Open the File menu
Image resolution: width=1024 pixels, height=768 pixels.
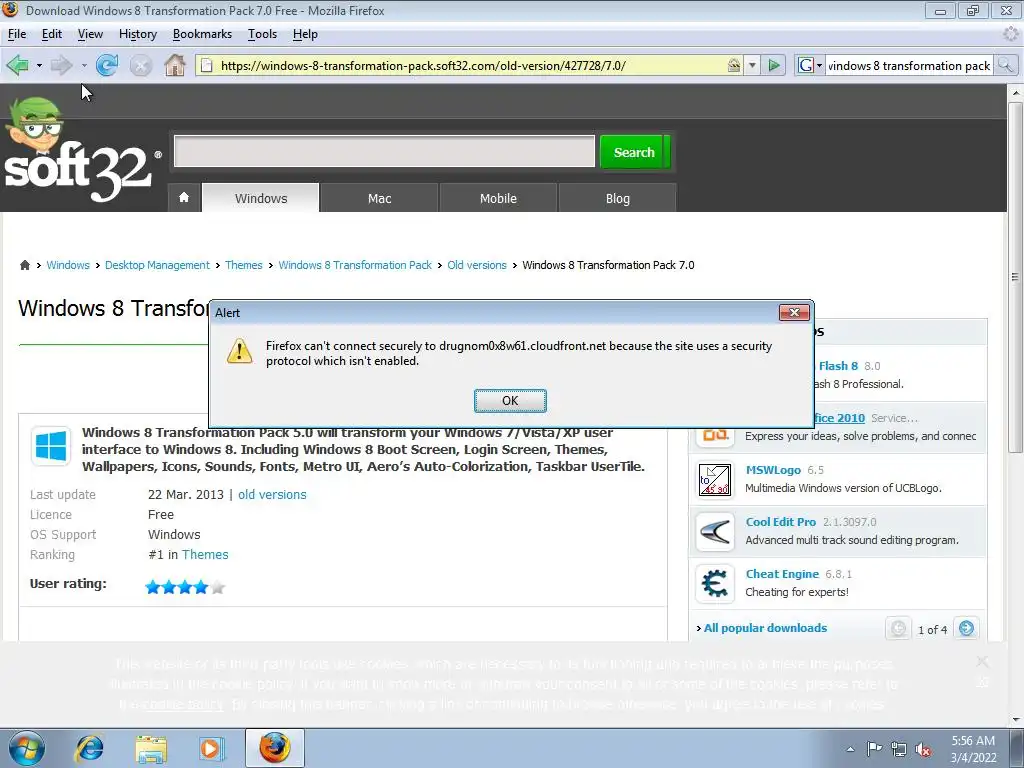(x=16, y=34)
